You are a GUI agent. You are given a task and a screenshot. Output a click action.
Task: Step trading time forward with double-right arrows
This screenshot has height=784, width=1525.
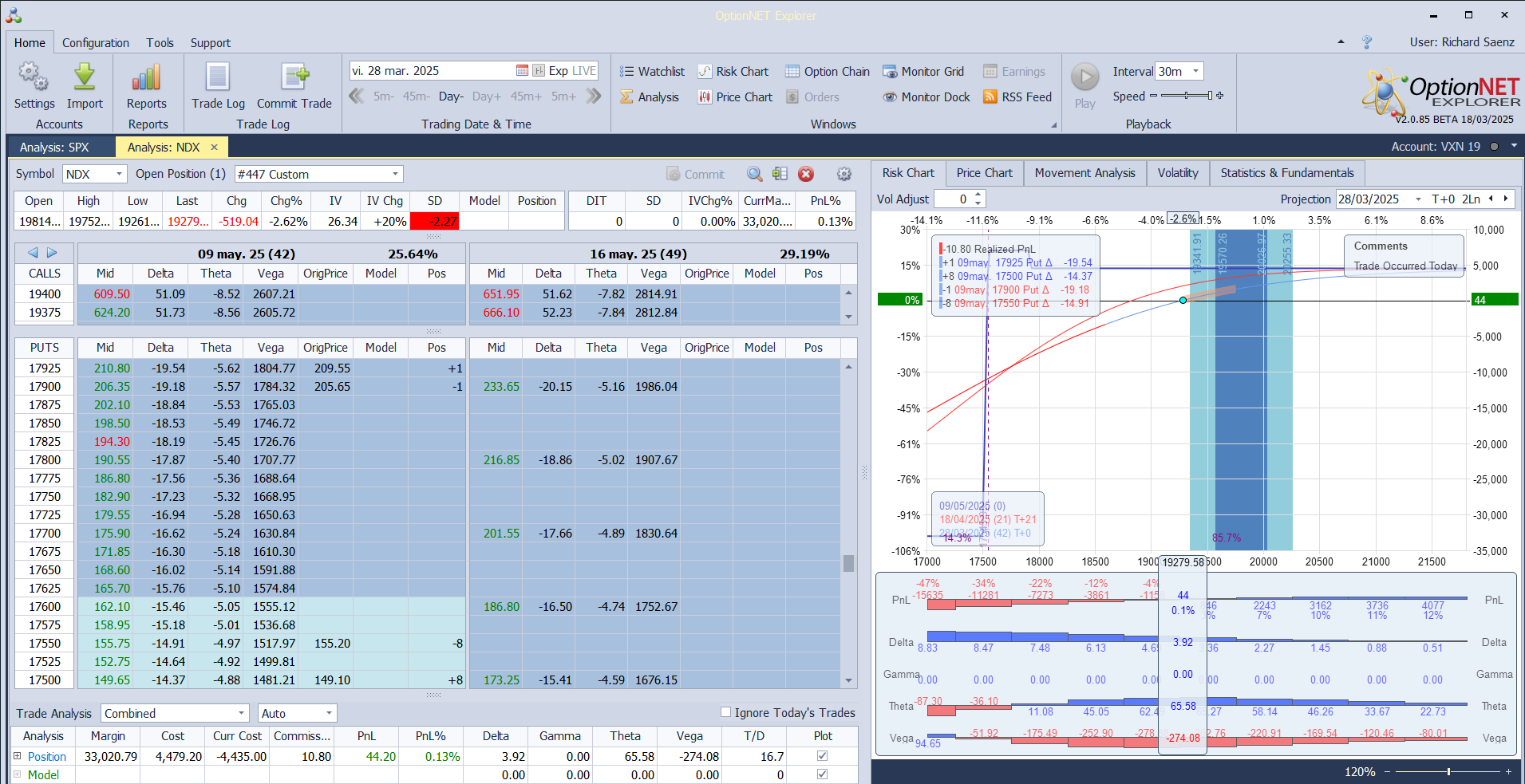point(593,96)
